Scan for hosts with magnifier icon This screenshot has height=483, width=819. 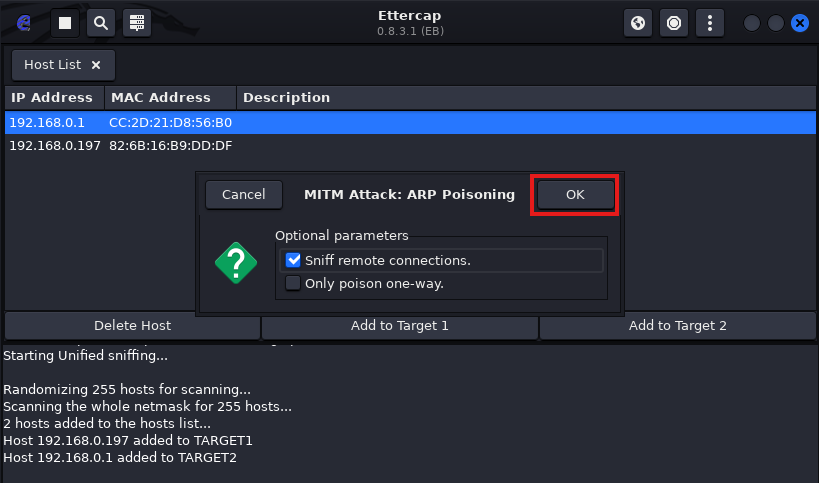pyautogui.click(x=100, y=22)
